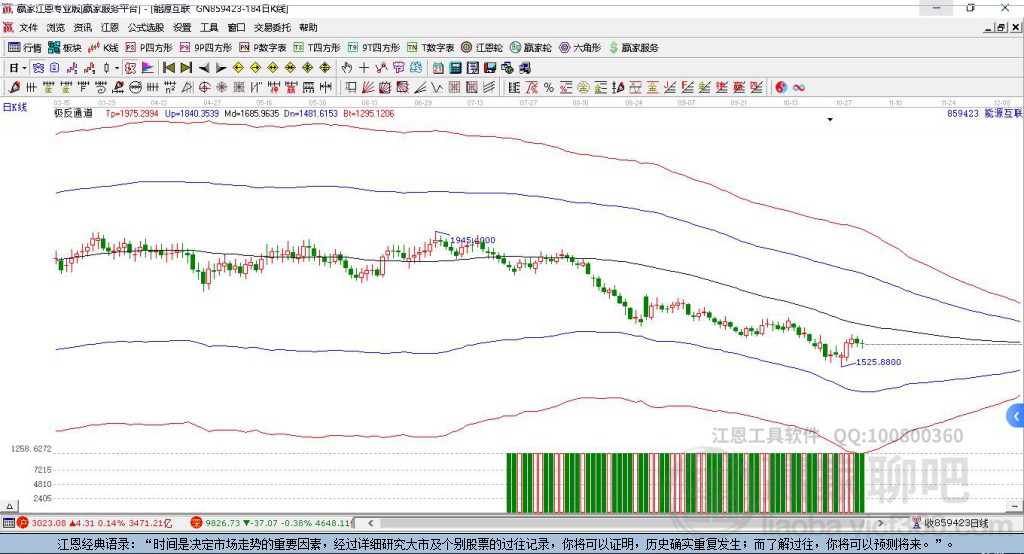This screenshot has height=554, width=1024.
Task: Open the 江恩 menu
Action: click(110, 28)
